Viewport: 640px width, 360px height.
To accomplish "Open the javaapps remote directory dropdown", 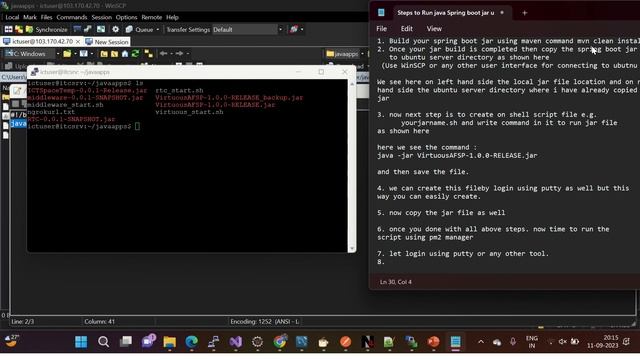I will tap(345, 53).
